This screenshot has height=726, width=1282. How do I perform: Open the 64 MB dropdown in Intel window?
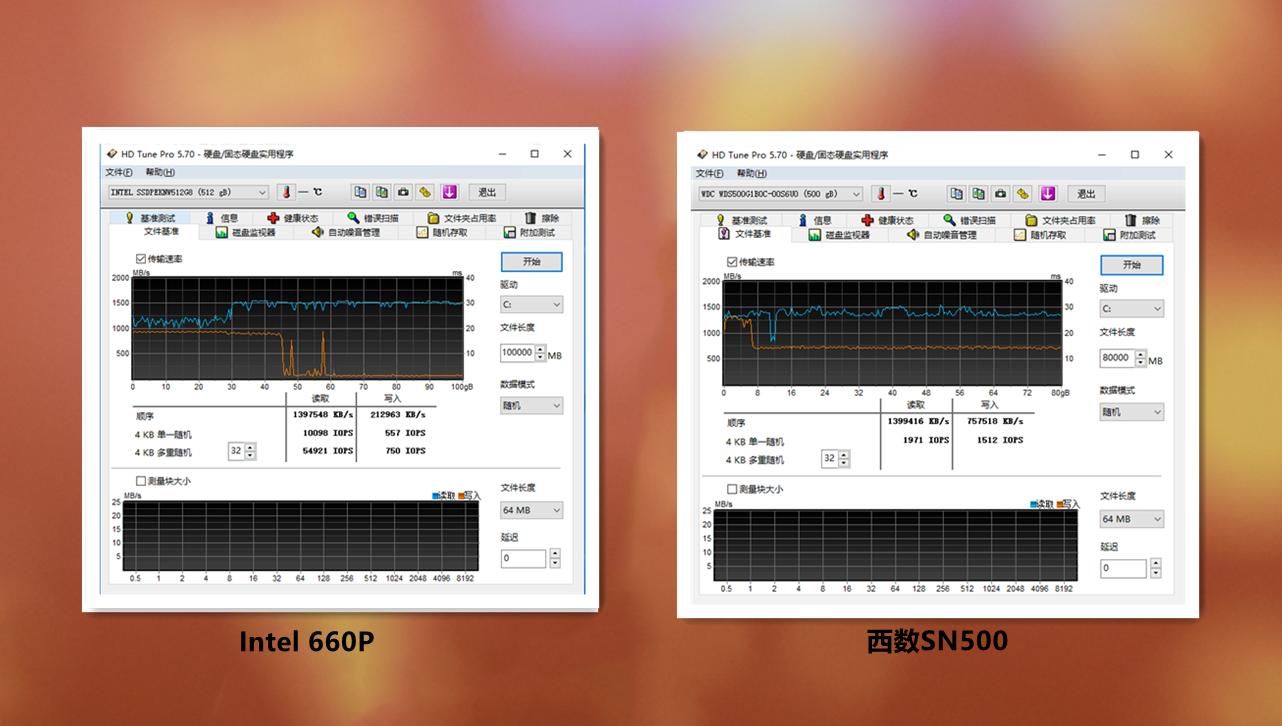531,510
